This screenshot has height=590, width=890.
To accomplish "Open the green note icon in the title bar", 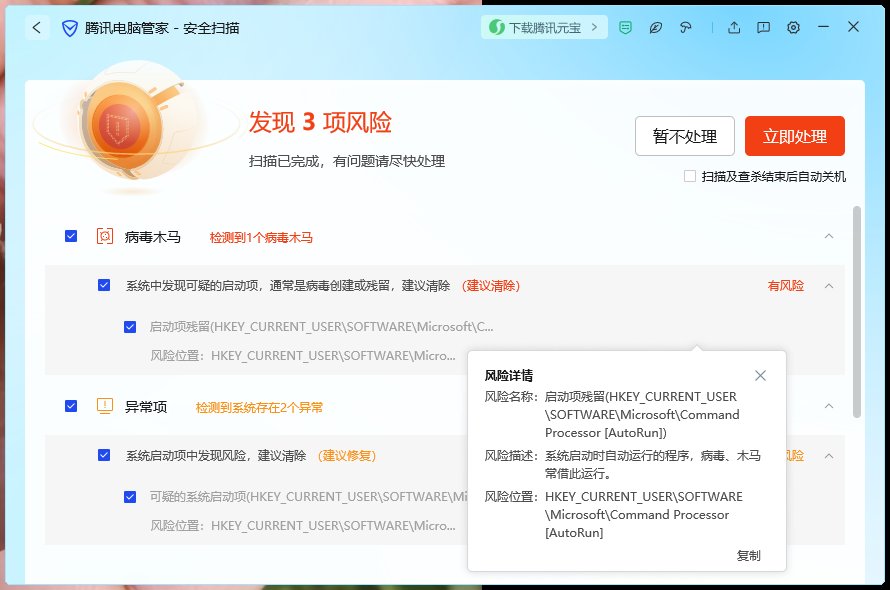I will (x=625, y=27).
